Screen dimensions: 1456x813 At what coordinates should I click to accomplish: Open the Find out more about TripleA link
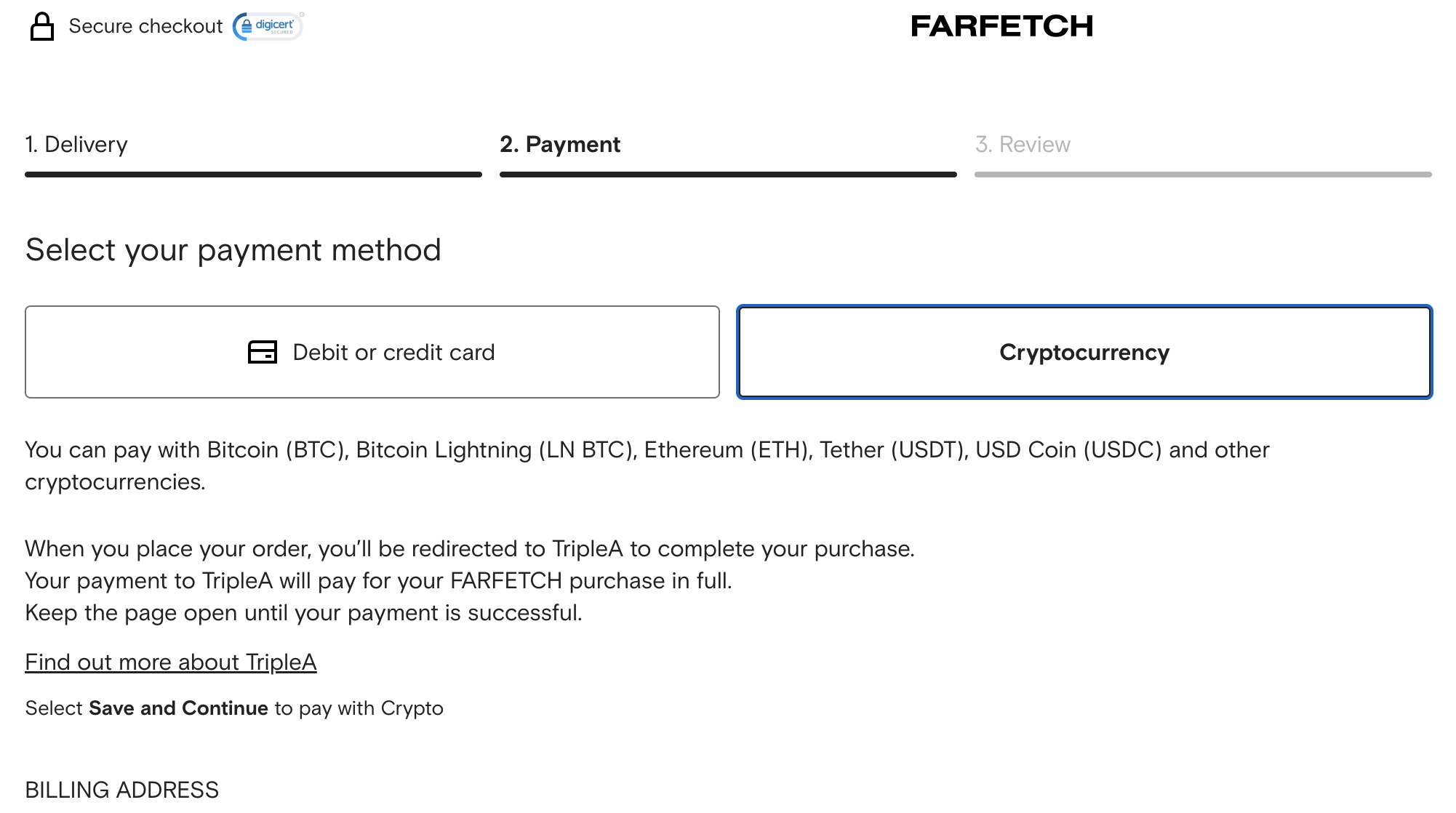[171, 662]
